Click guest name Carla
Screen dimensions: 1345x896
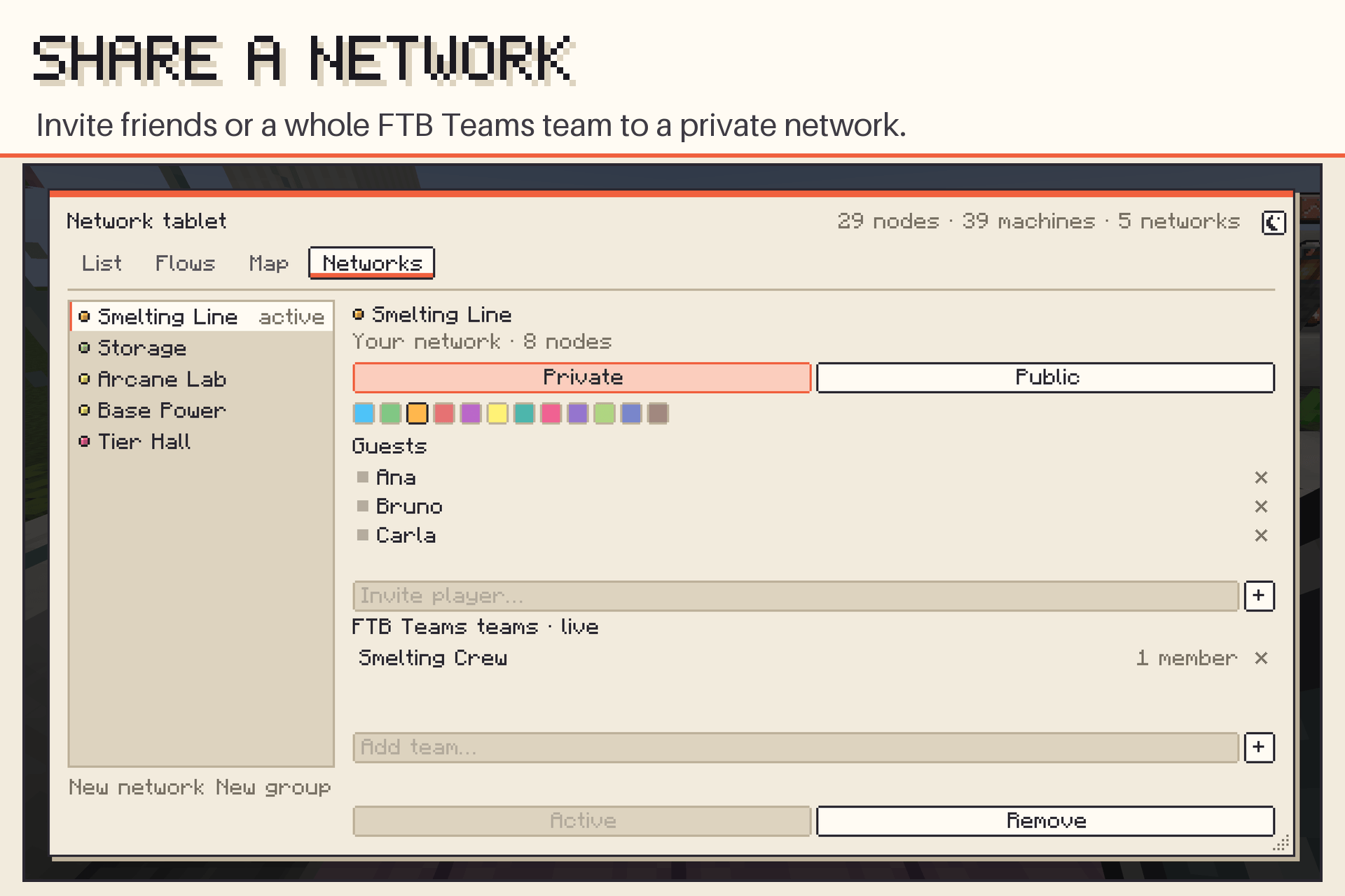[406, 536]
